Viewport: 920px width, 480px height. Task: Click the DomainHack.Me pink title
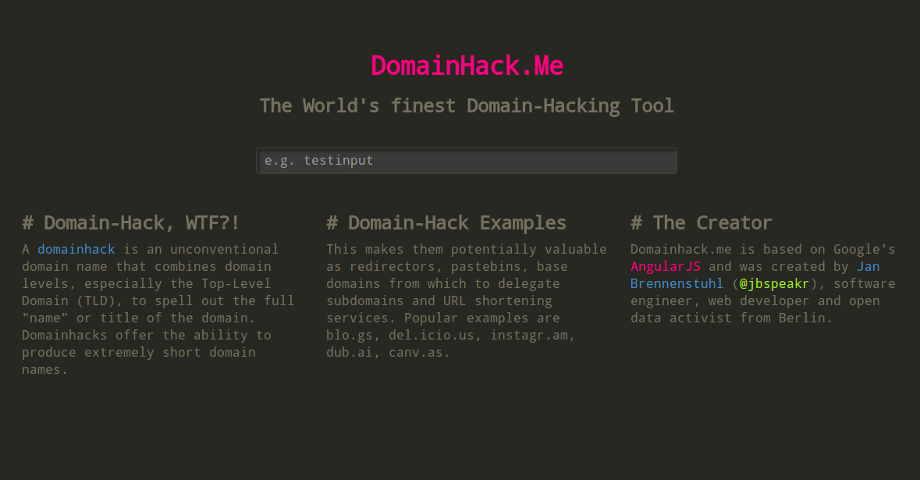(x=467, y=66)
